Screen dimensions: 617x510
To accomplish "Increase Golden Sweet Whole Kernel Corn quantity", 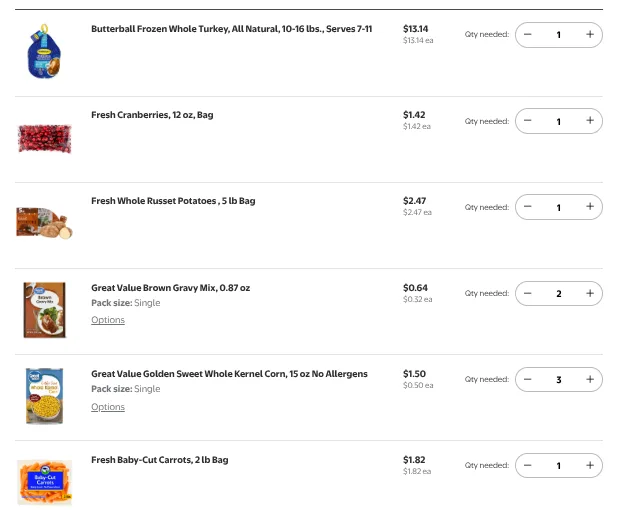I will point(590,379).
